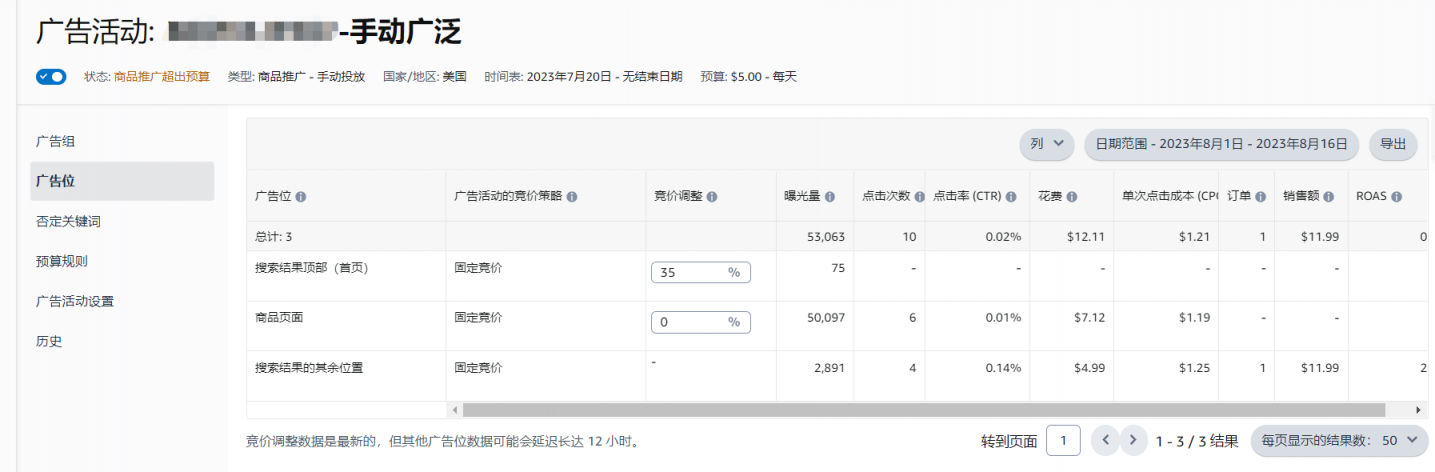
Task: Click the 导出 export button
Action: pyautogui.click(x=1393, y=144)
